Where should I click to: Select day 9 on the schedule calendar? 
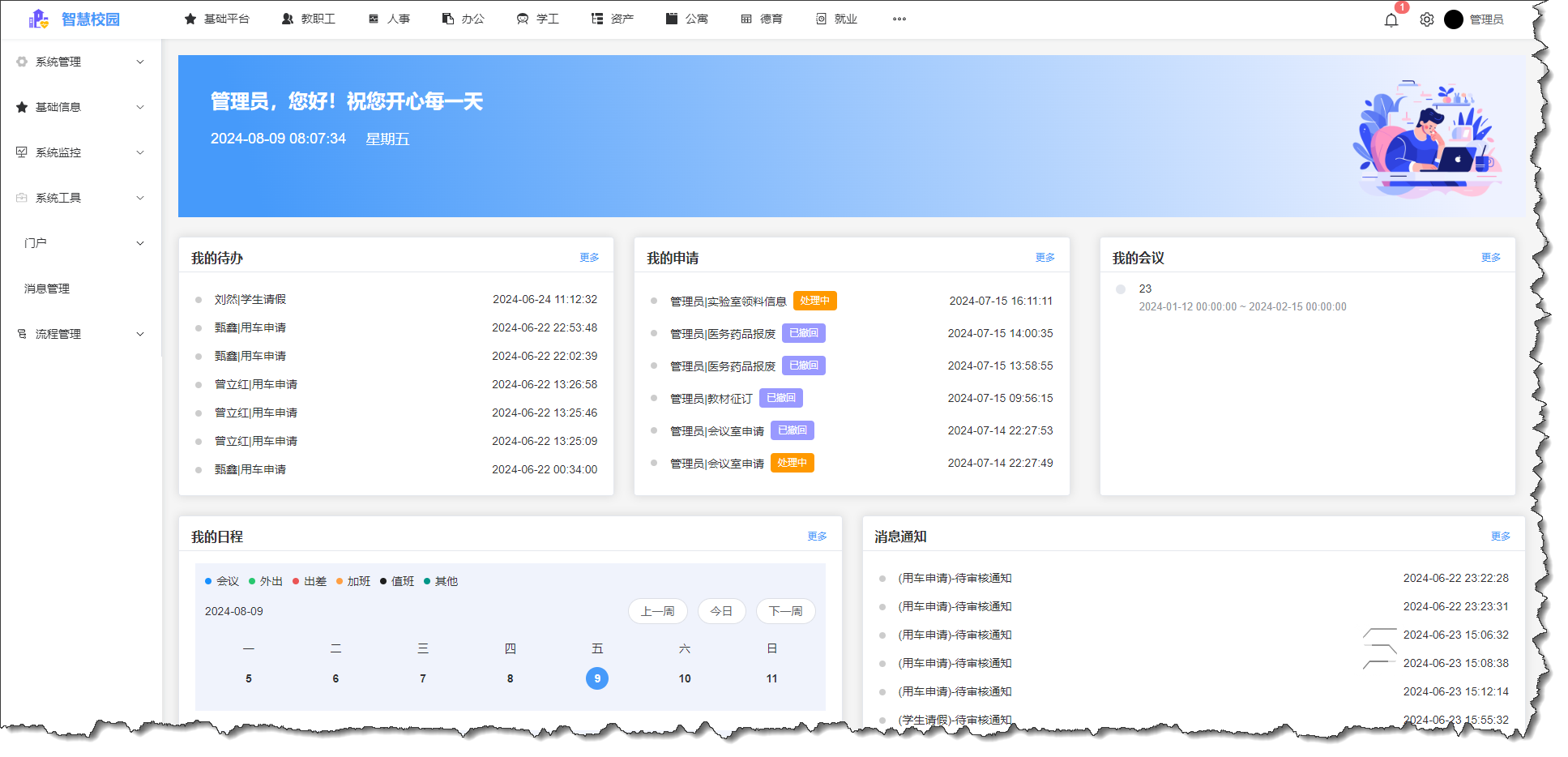[597, 678]
